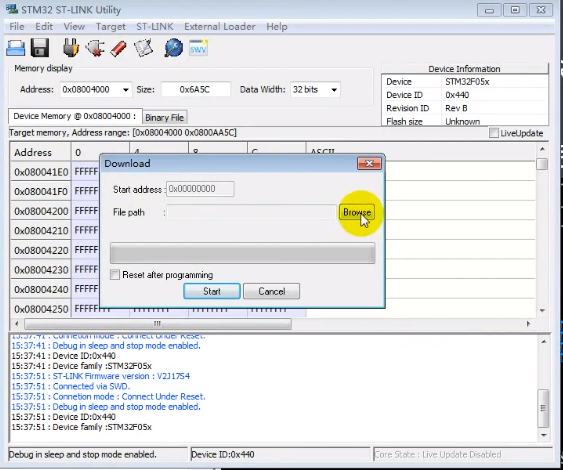Open the Address dropdown arrow

click(126, 90)
